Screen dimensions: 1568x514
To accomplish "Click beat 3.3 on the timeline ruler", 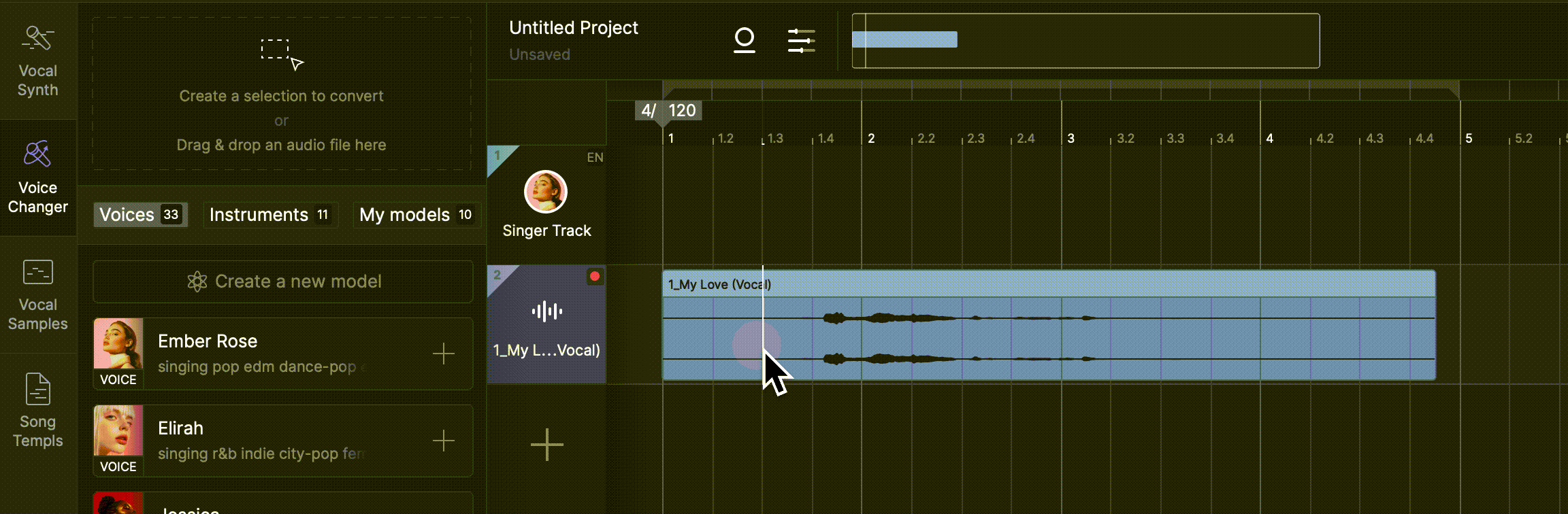I will (x=1175, y=138).
